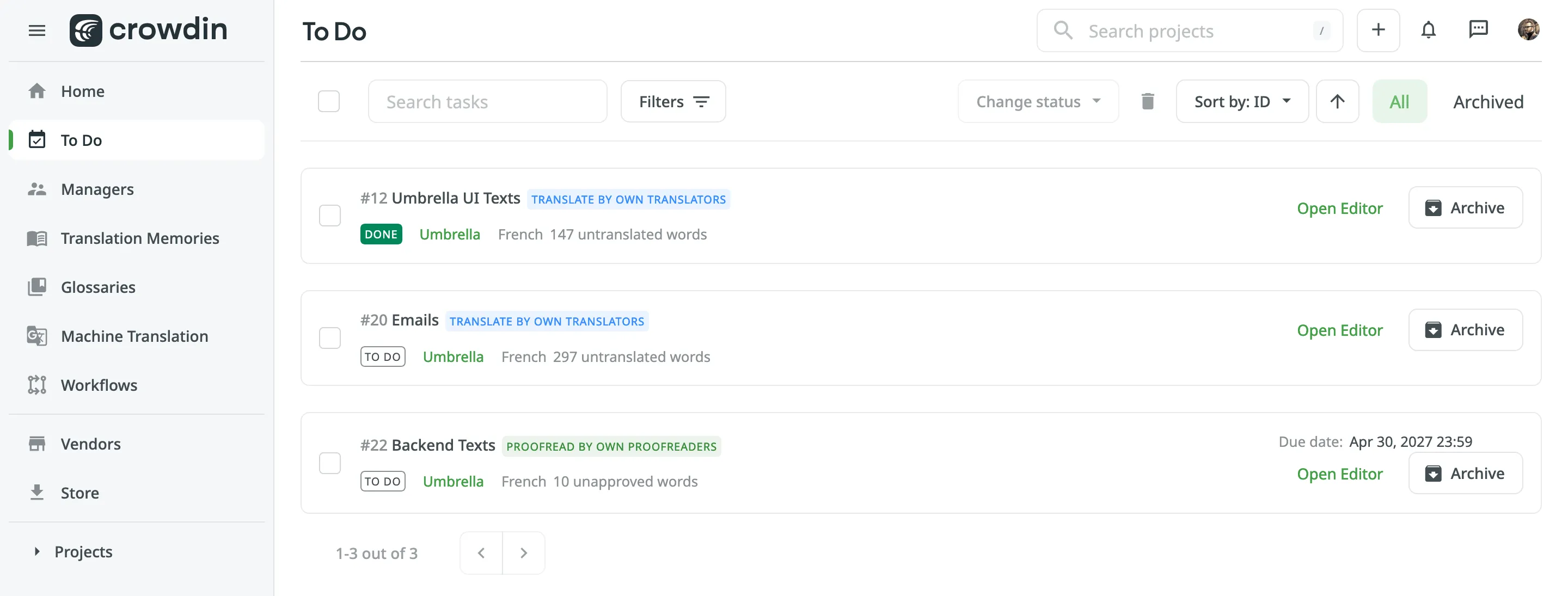Open notifications bell

click(x=1429, y=29)
